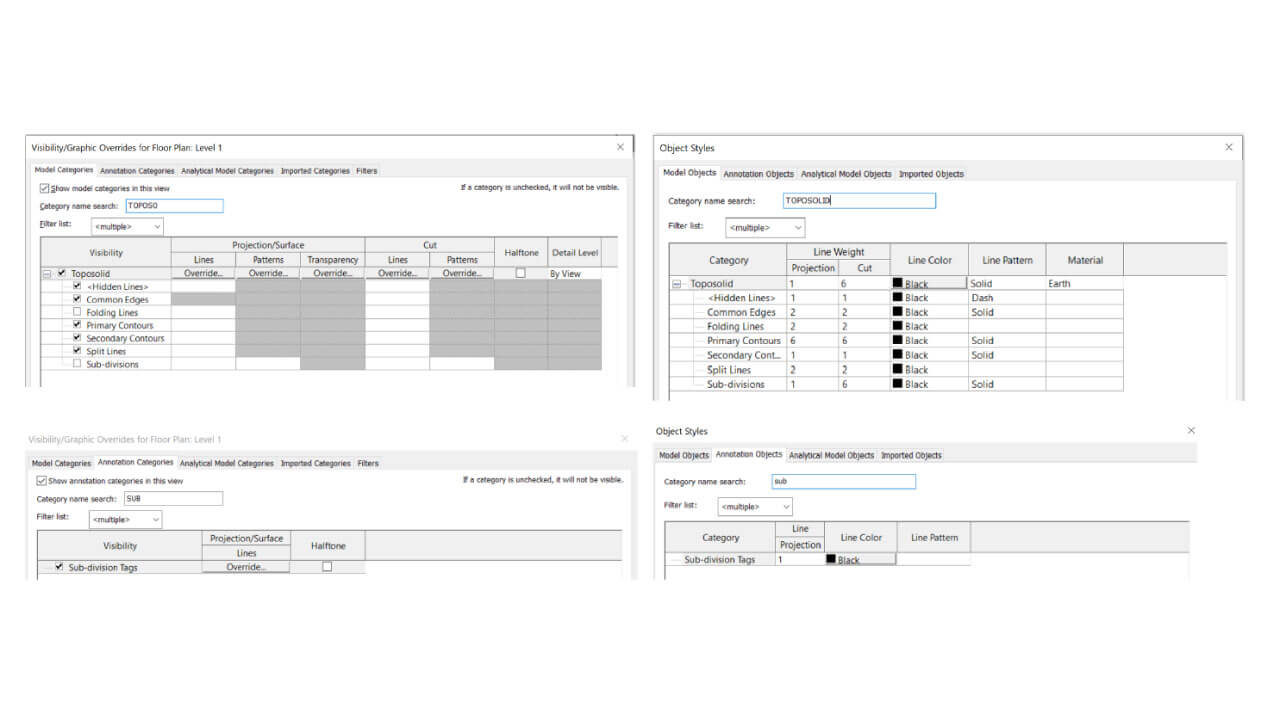Enable the Folding Lines visibility checkbox

77,312
